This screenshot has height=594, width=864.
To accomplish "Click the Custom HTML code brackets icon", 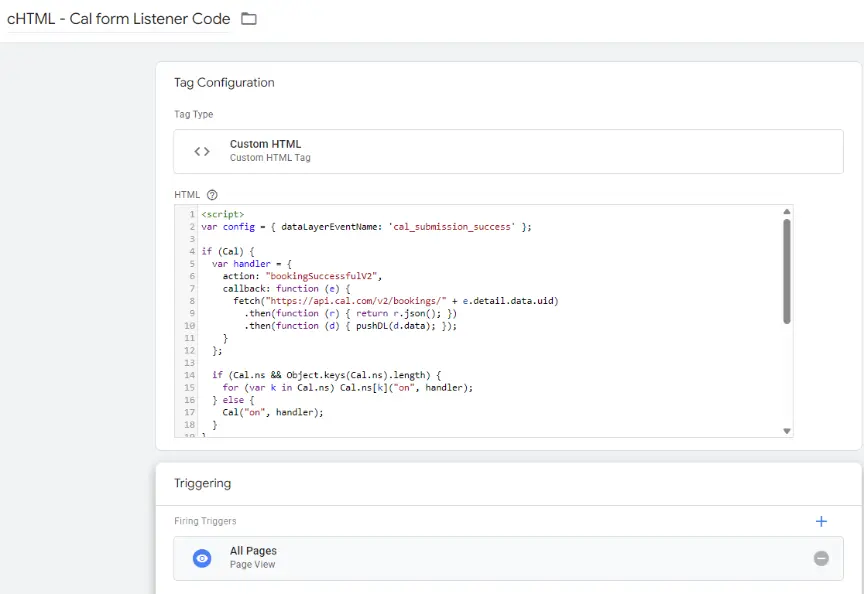I will tap(201, 151).
